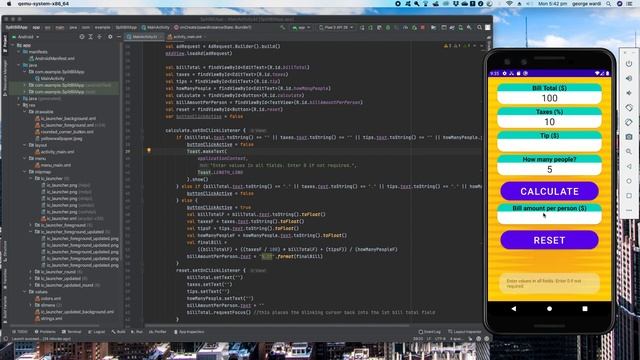Tap the CALCULATE button in the app
Screen dimensions: 640x360
tap(549, 191)
